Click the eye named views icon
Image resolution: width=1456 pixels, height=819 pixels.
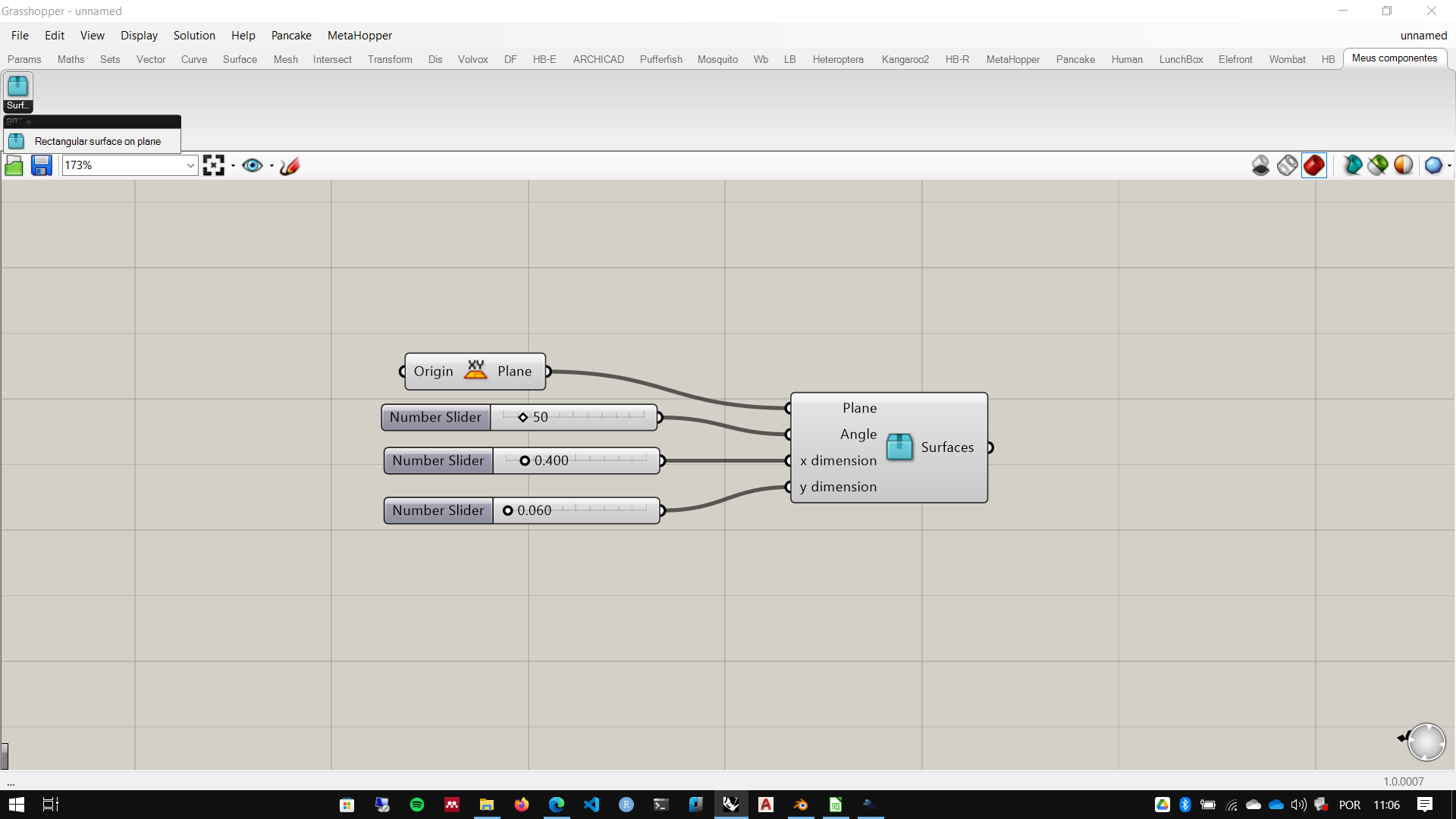click(253, 165)
